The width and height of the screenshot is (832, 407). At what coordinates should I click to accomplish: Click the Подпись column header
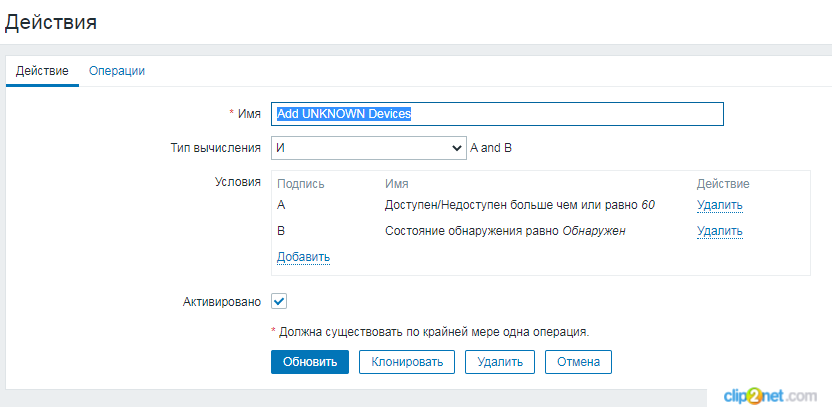click(300, 184)
